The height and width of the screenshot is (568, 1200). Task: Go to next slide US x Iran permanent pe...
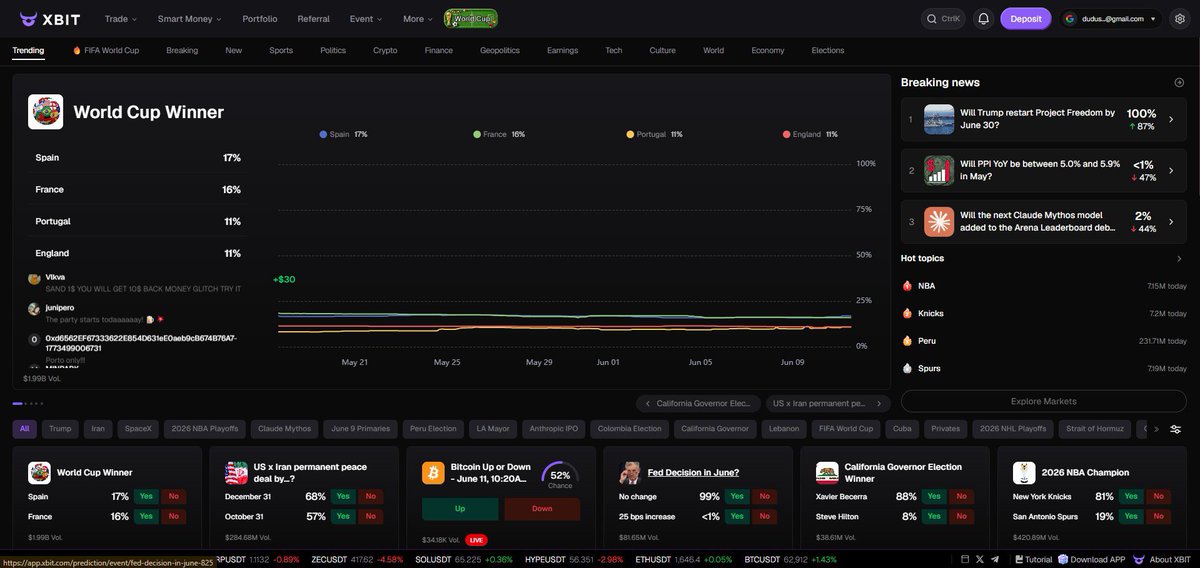coord(828,403)
